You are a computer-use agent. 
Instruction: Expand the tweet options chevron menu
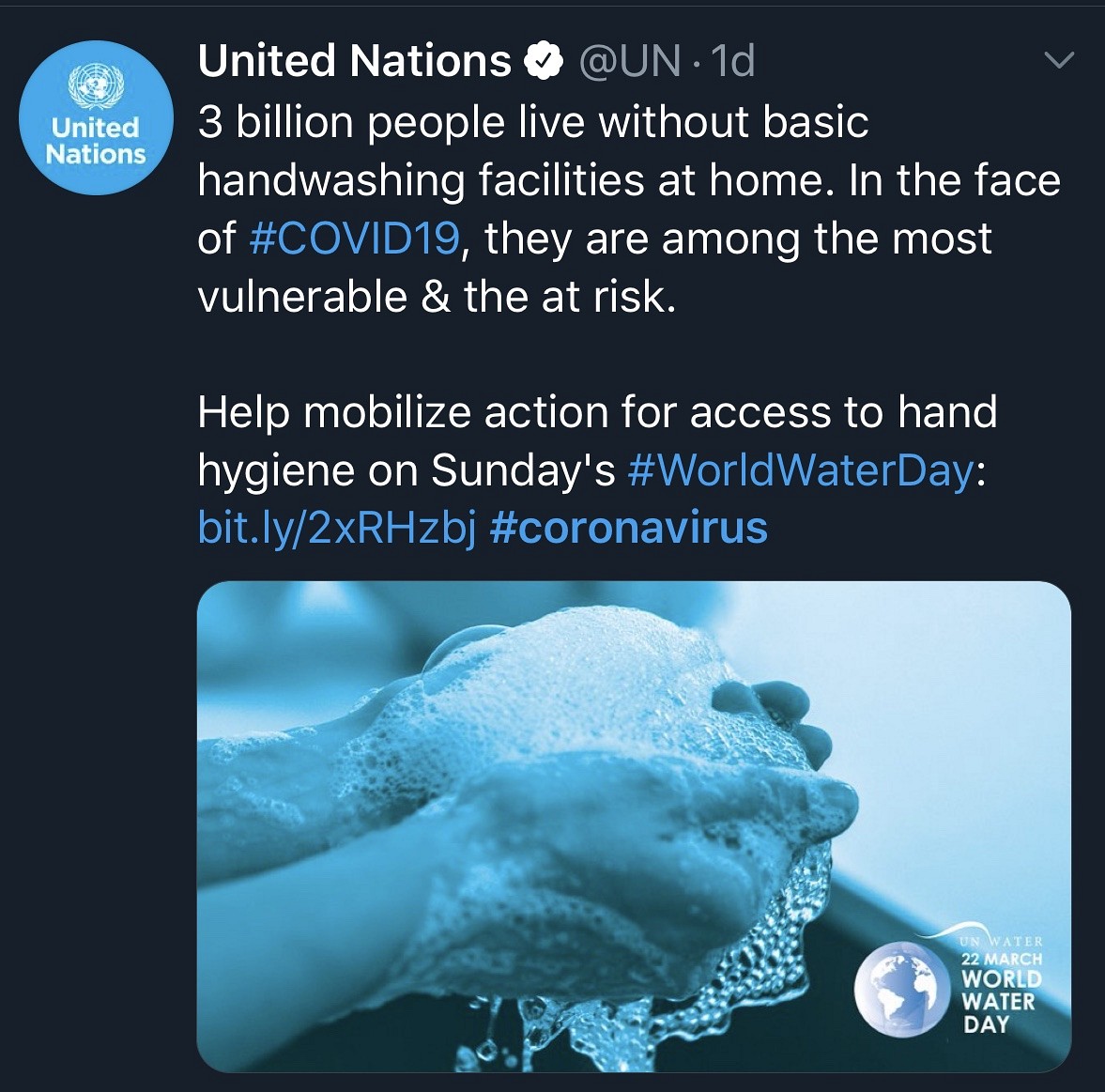pyautogui.click(x=1058, y=61)
